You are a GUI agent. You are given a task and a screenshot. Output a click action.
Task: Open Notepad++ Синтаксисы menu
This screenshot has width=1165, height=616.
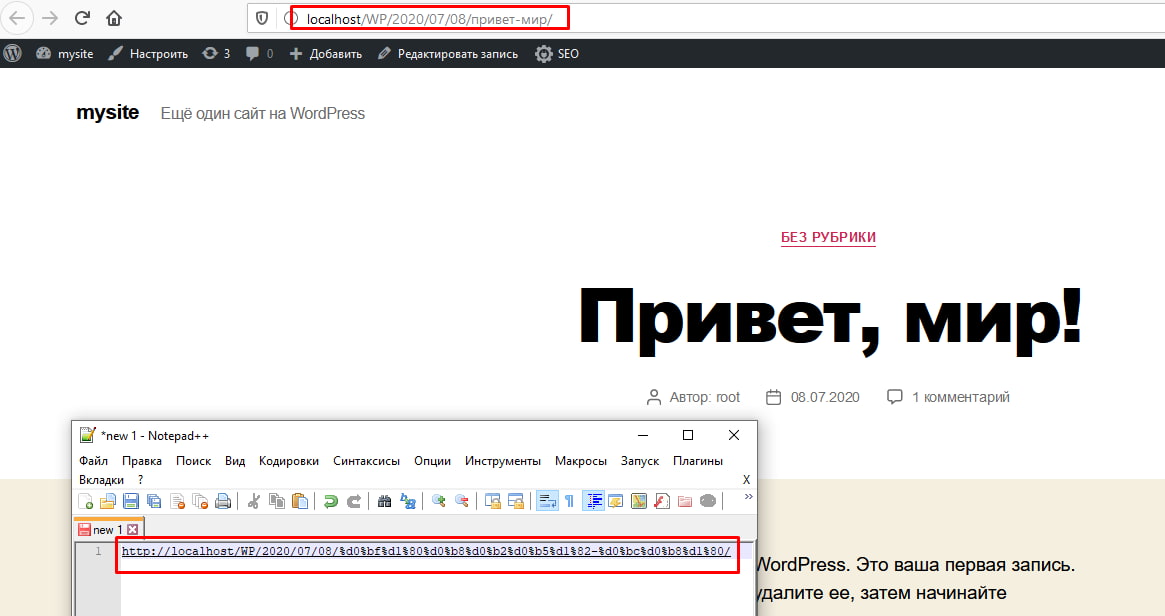pyautogui.click(x=366, y=461)
